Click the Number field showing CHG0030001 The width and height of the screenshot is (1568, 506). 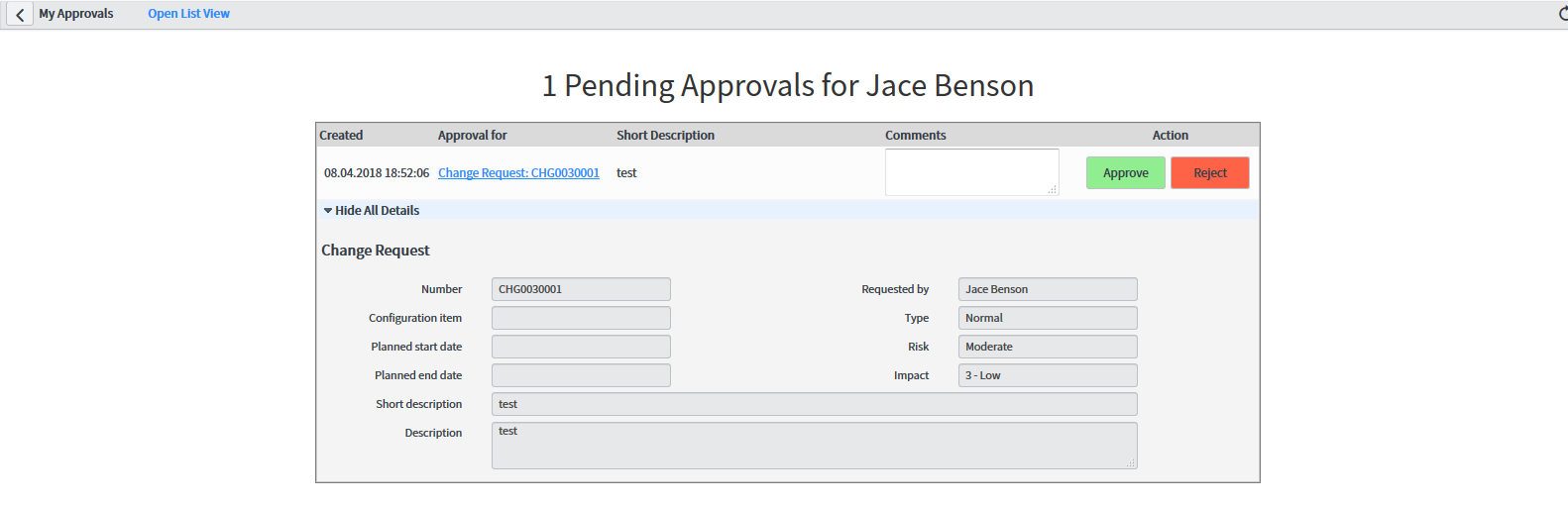581,289
